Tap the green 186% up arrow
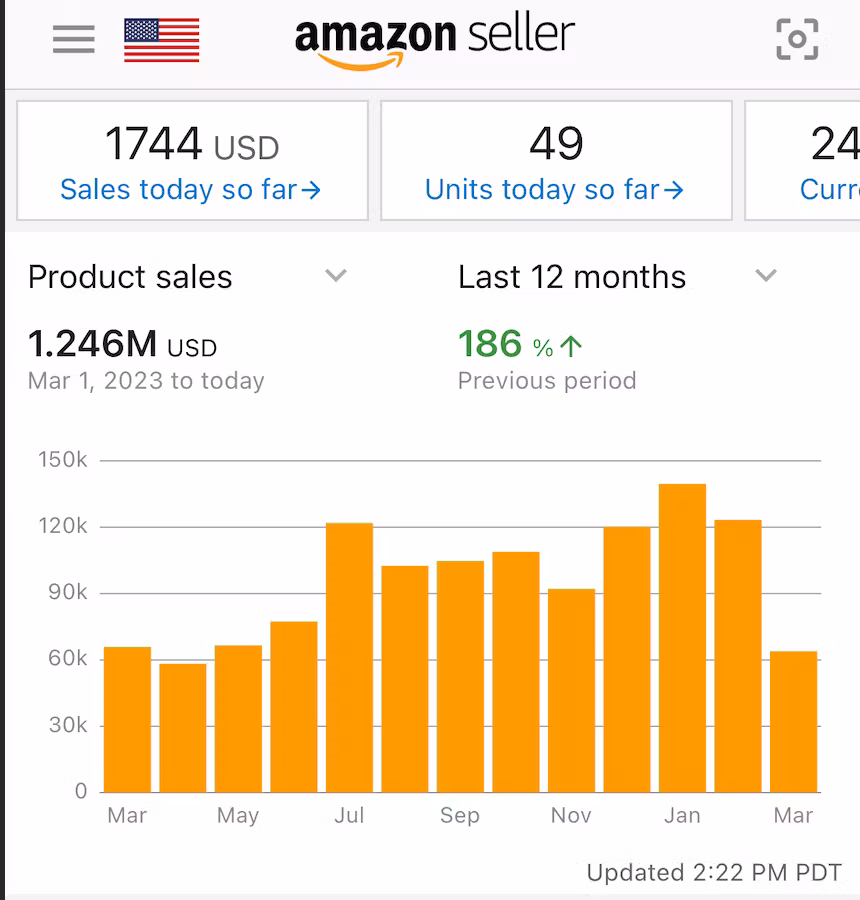Viewport: 860px width, 900px height. click(x=571, y=346)
